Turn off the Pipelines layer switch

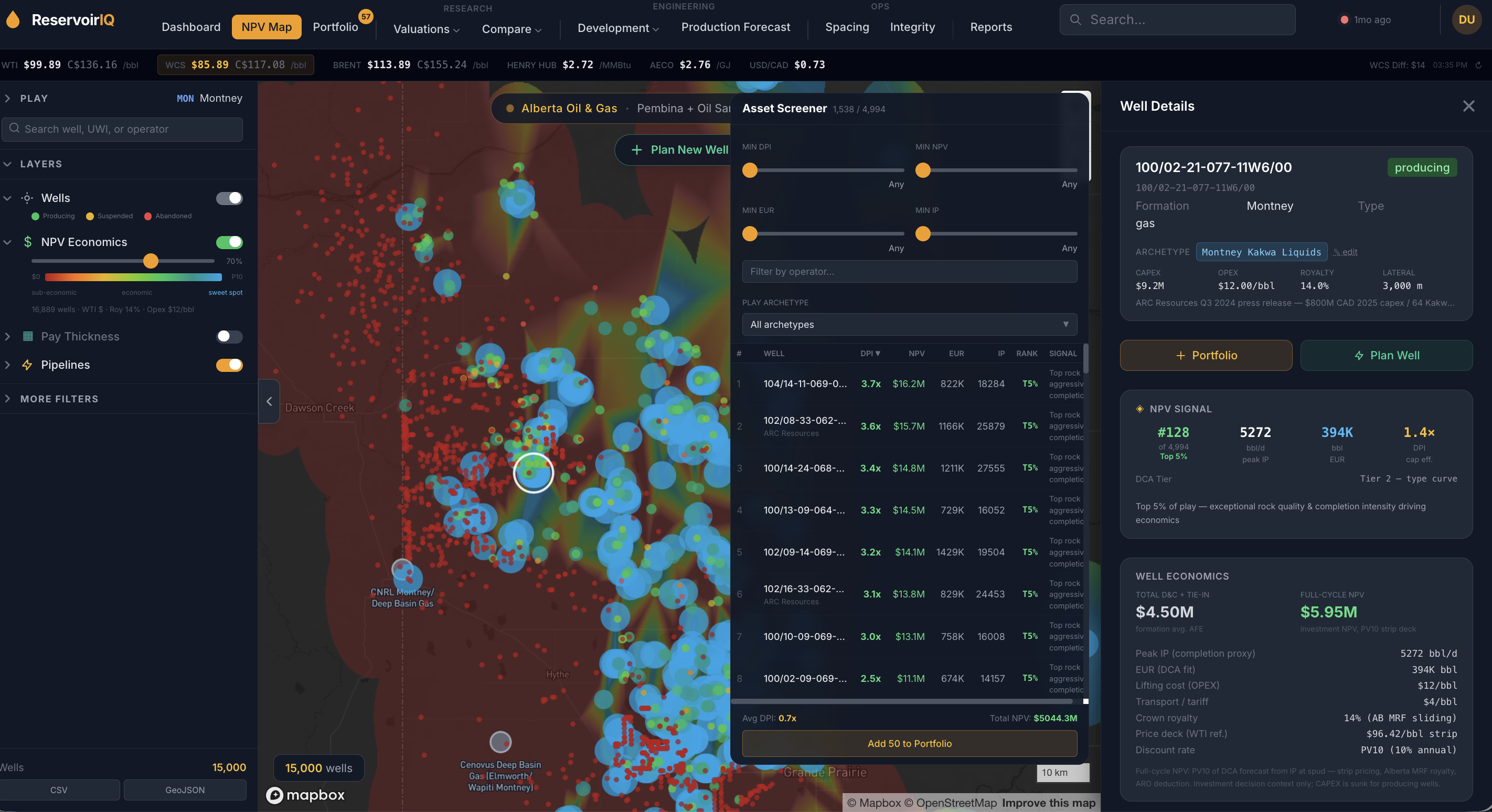(x=229, y=365)
